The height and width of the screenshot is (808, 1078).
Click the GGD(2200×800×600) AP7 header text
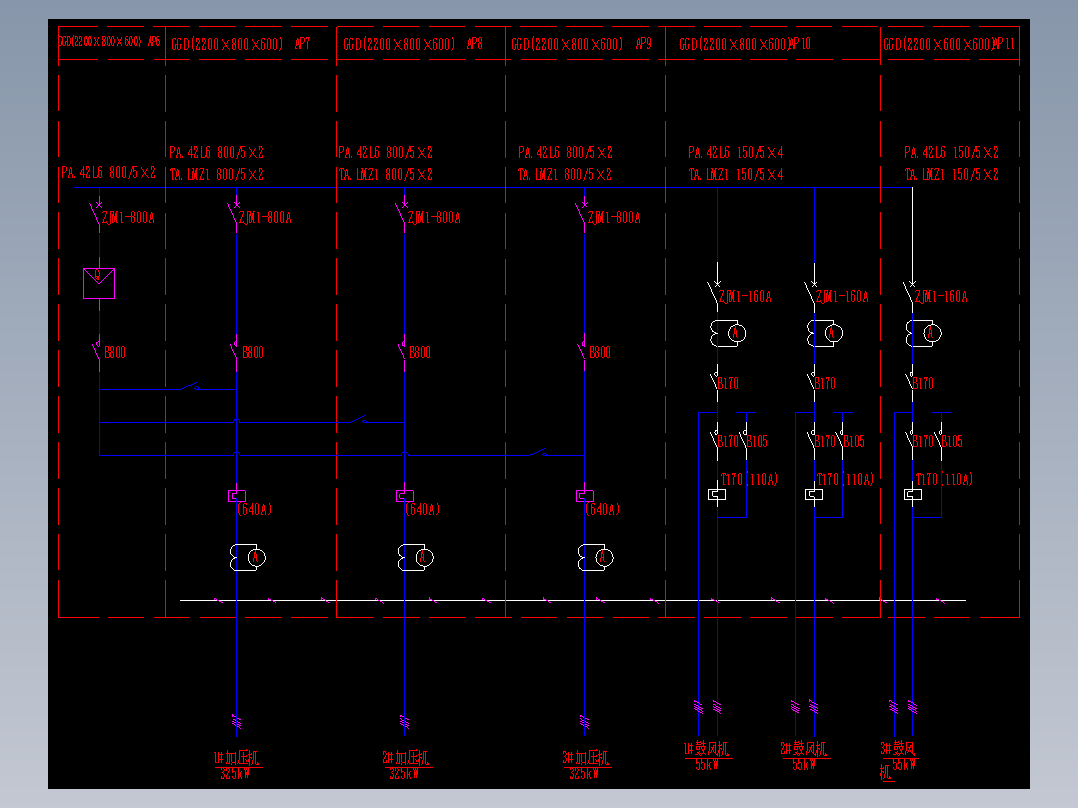click(241, 44)
